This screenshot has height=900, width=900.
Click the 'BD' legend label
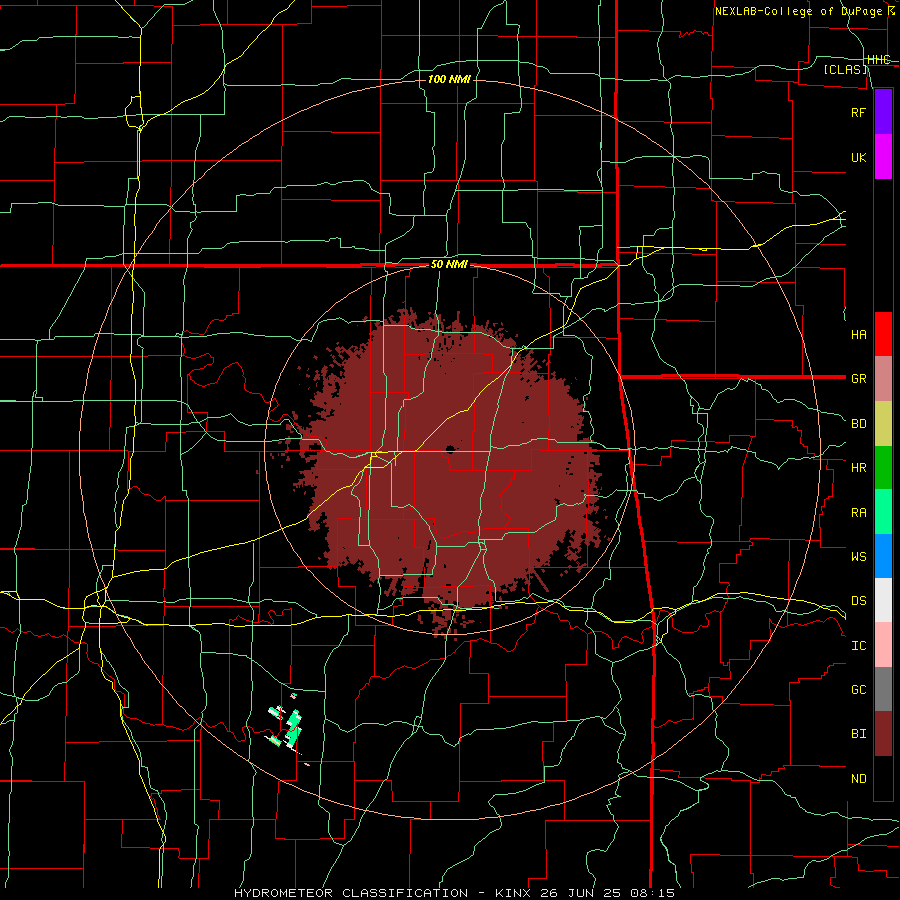coord(858,424)
